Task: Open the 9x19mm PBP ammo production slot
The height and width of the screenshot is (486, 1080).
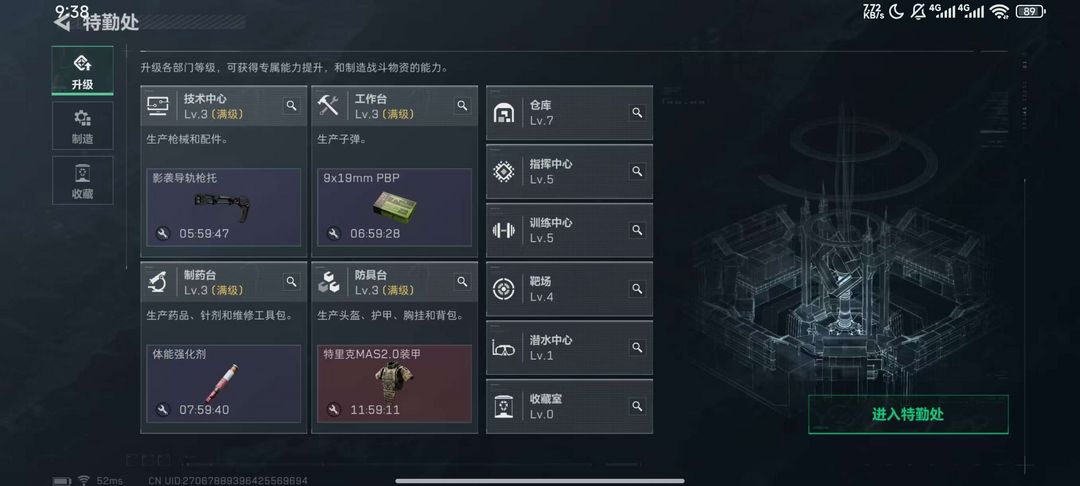Action: [395, 207]
